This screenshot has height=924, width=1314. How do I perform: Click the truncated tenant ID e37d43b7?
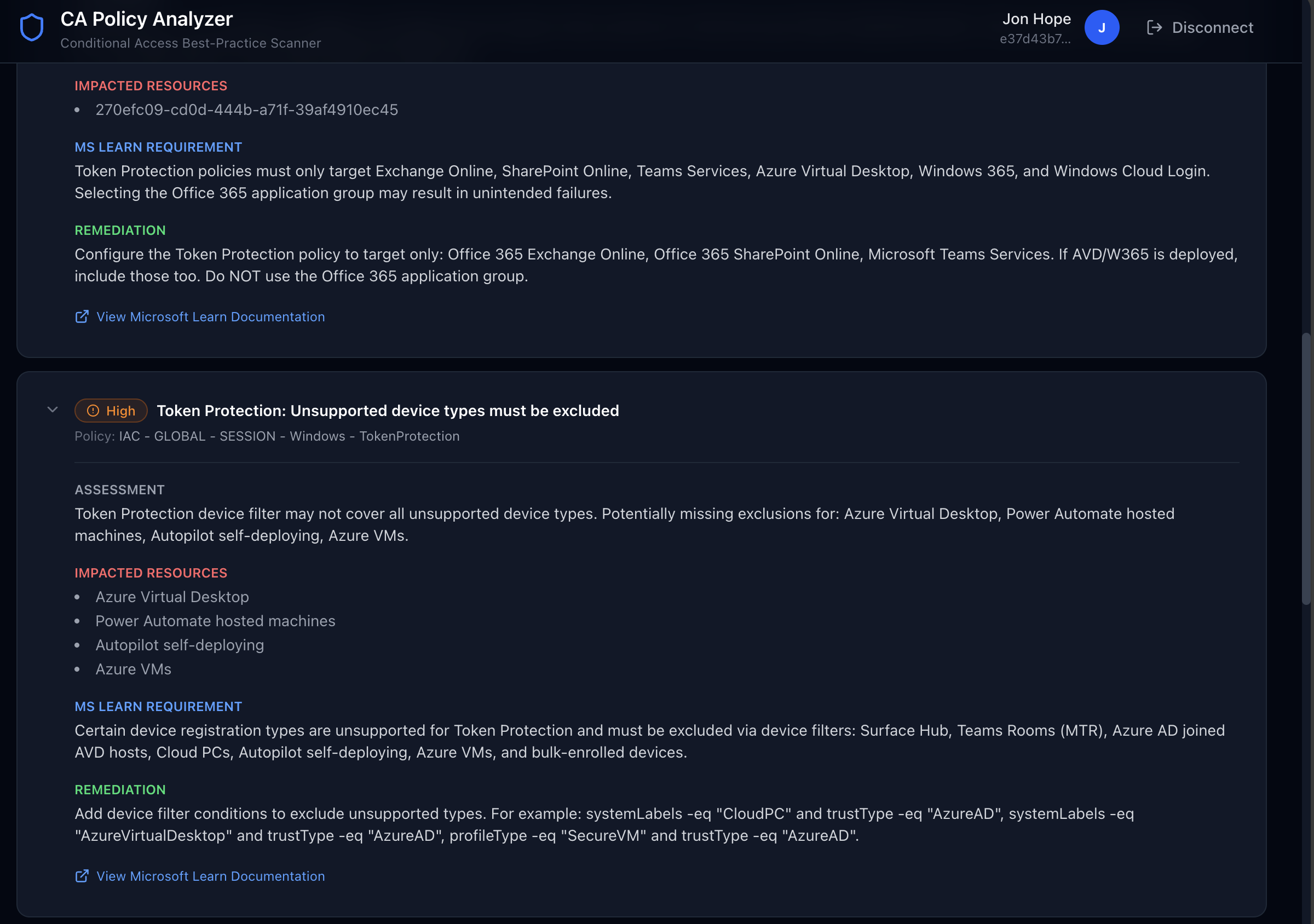tap(1035, 39)
